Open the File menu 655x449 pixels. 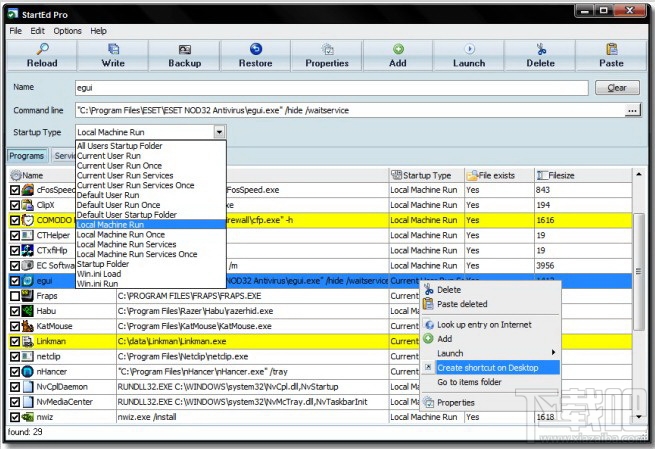coord(15,31)
